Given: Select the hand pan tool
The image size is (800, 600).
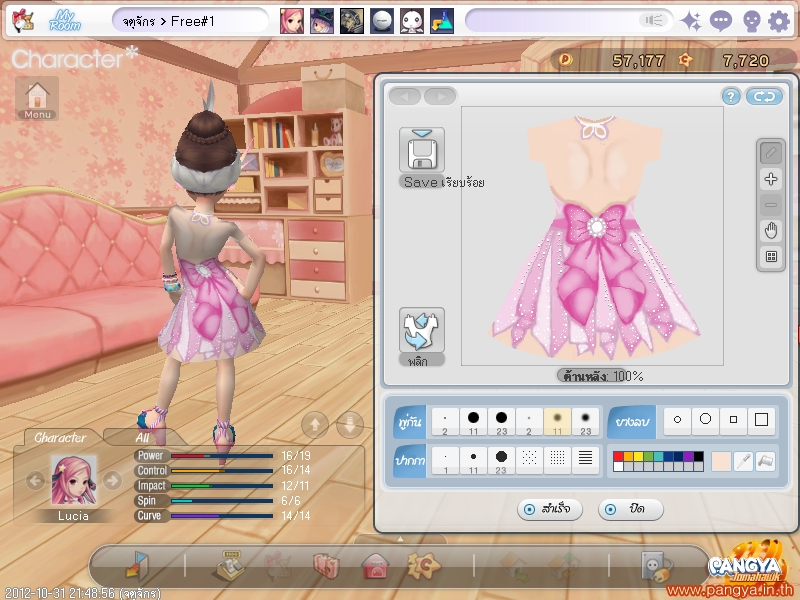Looking at the screenshot, I should (771, 231).
